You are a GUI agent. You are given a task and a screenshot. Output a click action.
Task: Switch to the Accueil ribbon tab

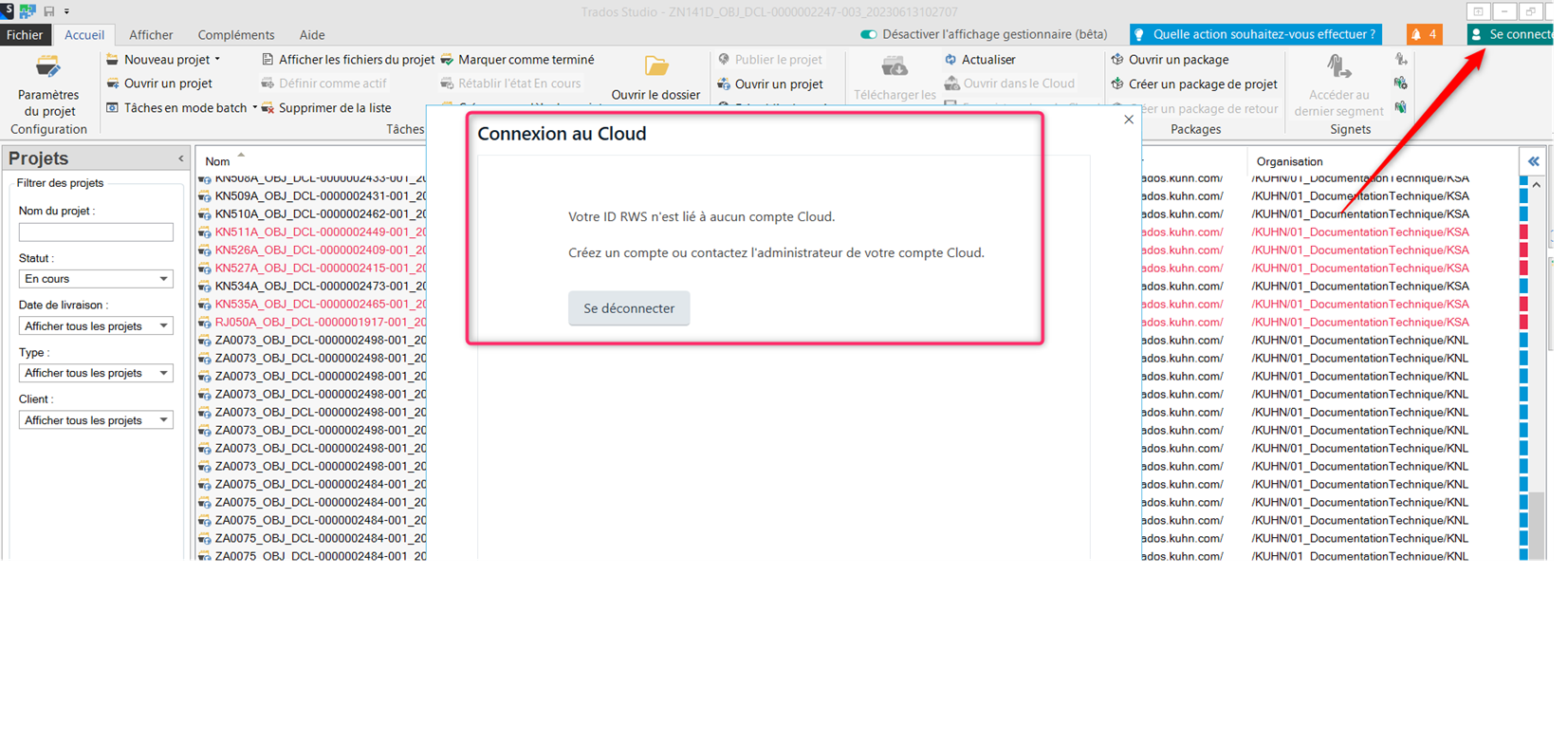(84, 34)
